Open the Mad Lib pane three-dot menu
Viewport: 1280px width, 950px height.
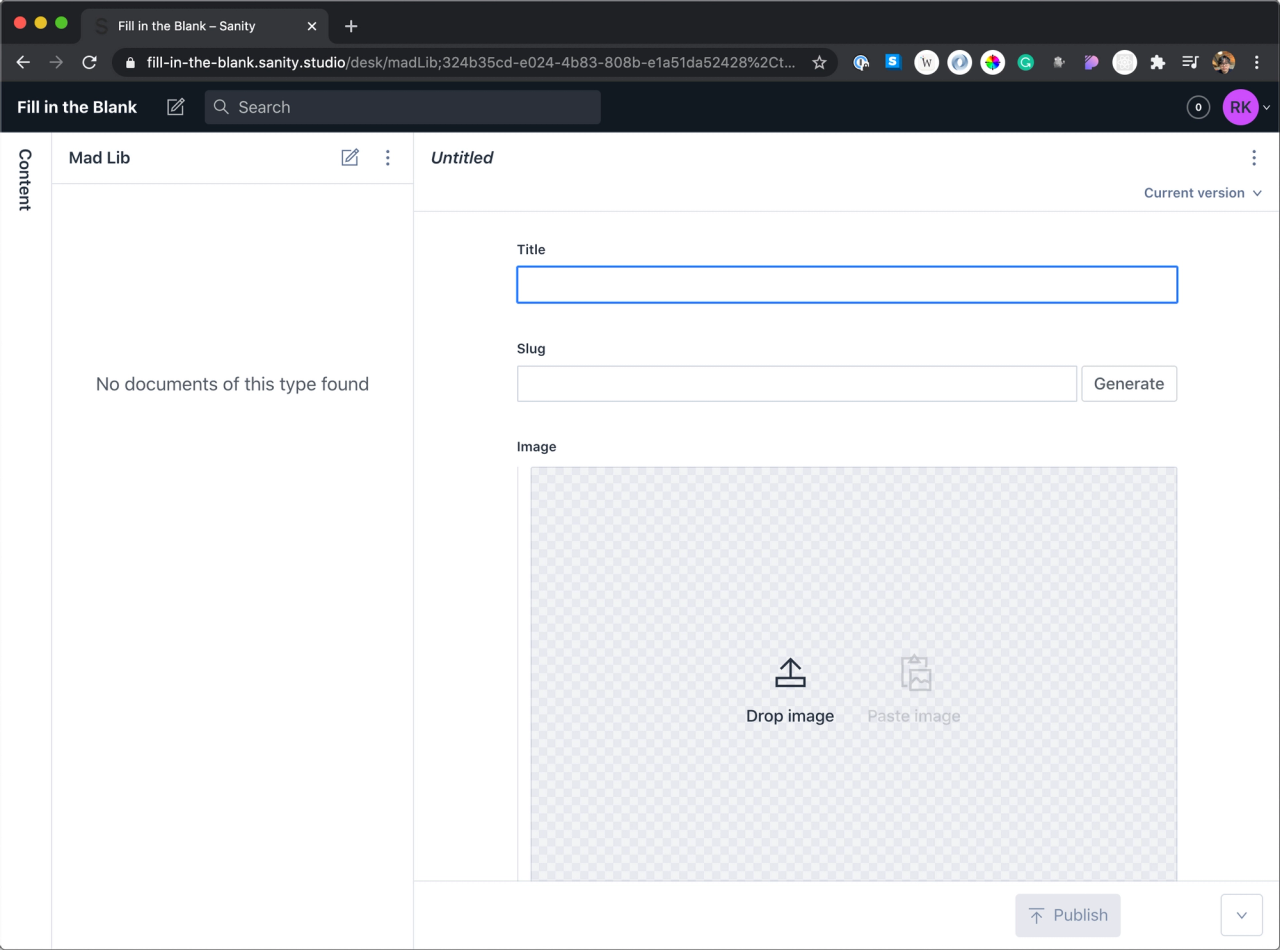(x=388, y=157)
